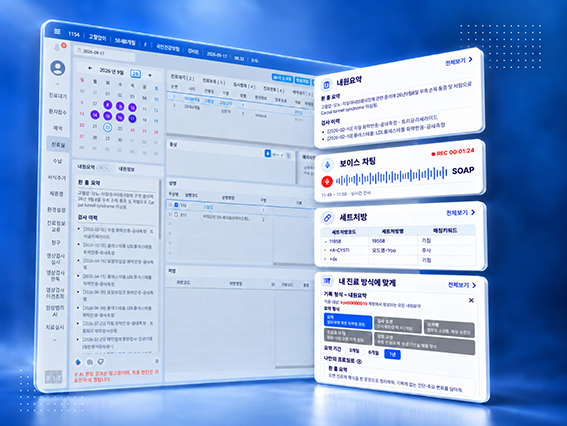Open 청구 in the left sidebar
Screen dimensions: 567x426
56,243
